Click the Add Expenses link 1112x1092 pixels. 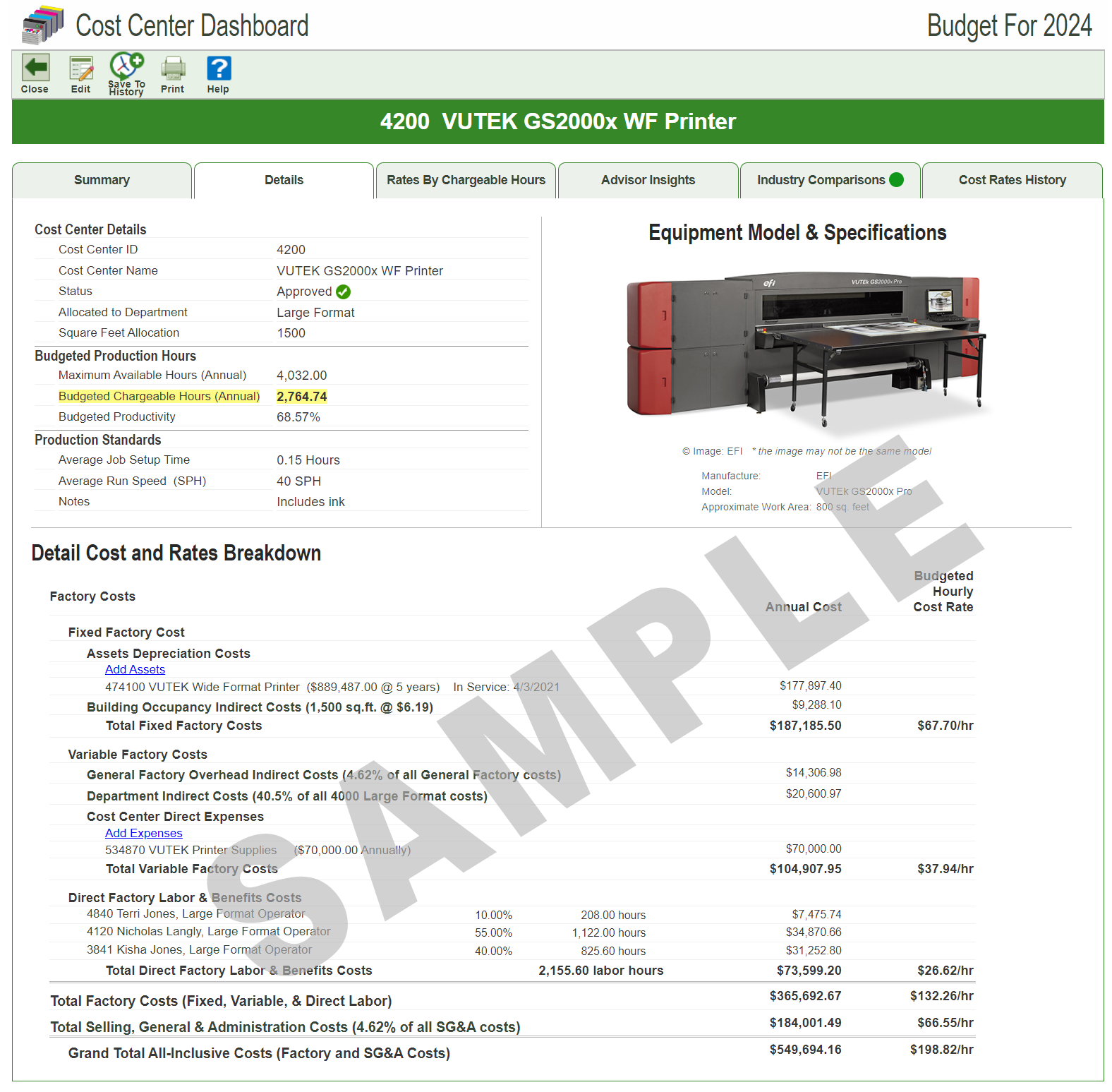[x=144, y=833]
